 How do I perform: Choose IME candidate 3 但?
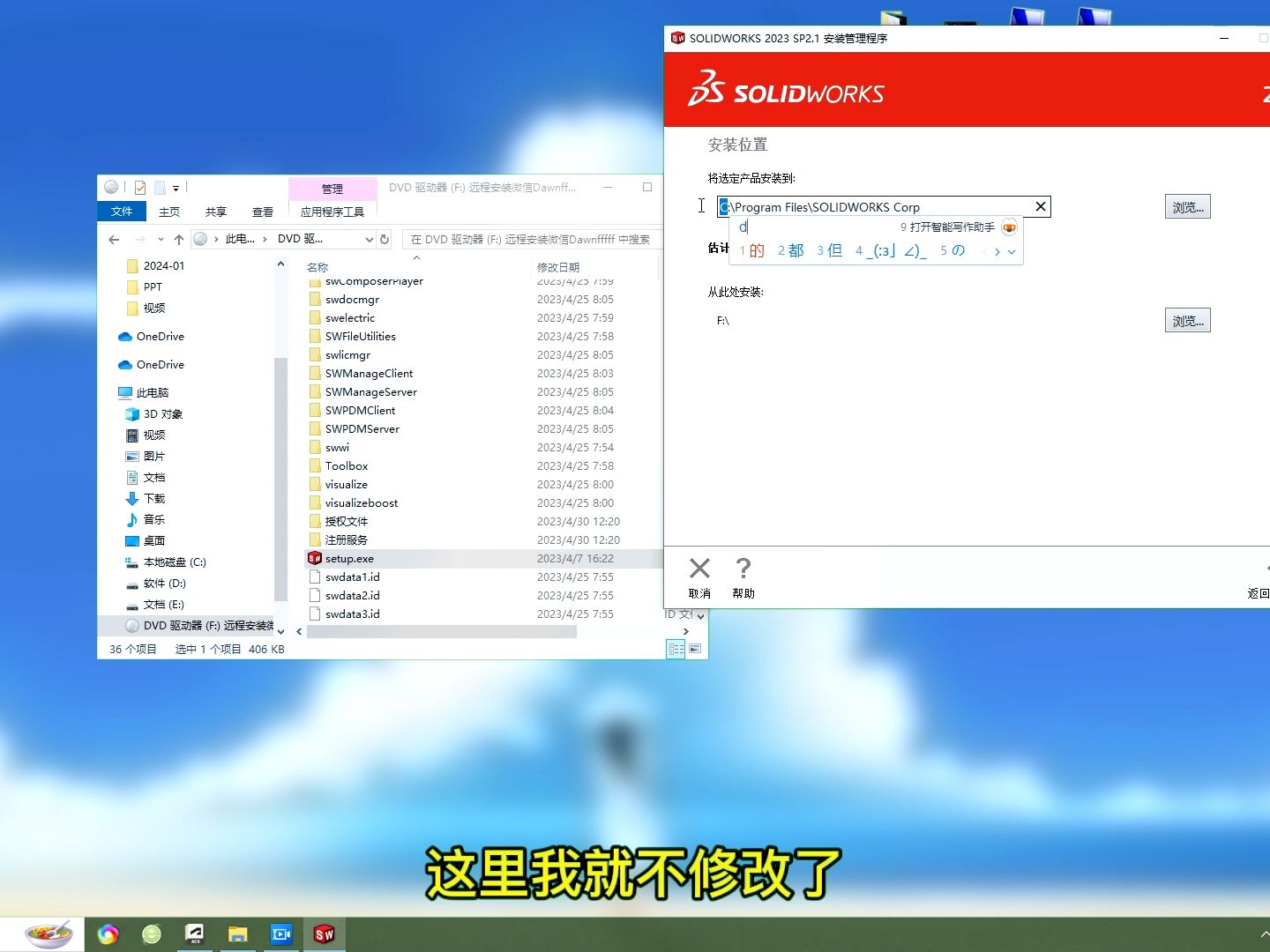(830, 251)
